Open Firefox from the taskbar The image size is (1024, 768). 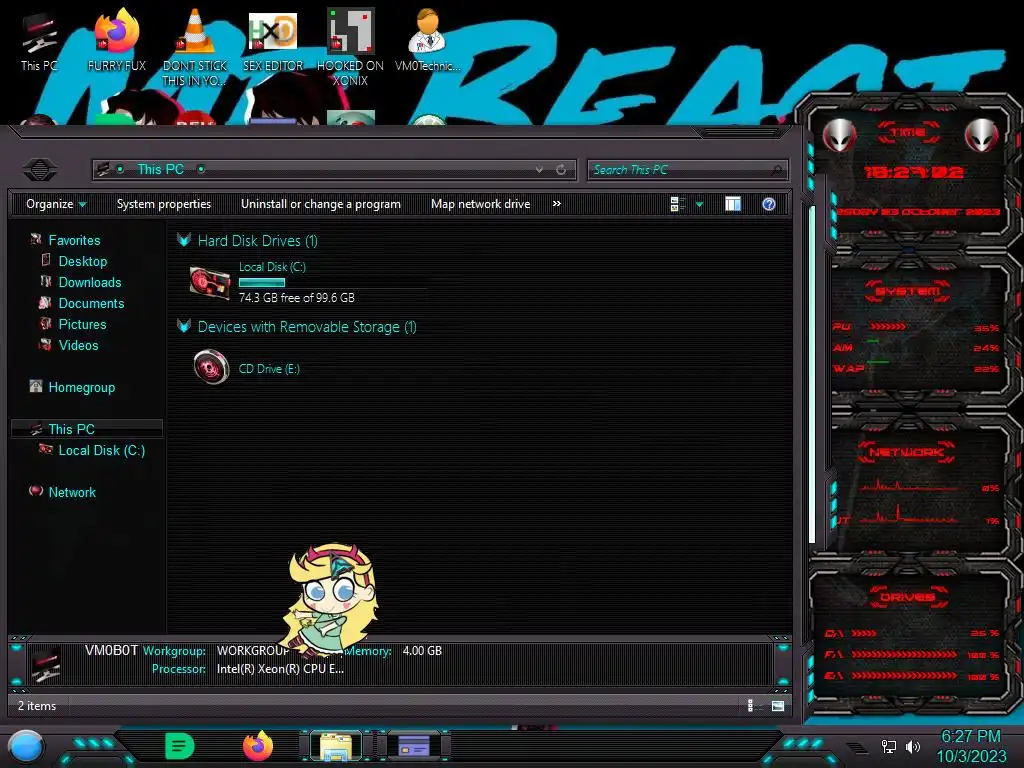click(258, 746)
